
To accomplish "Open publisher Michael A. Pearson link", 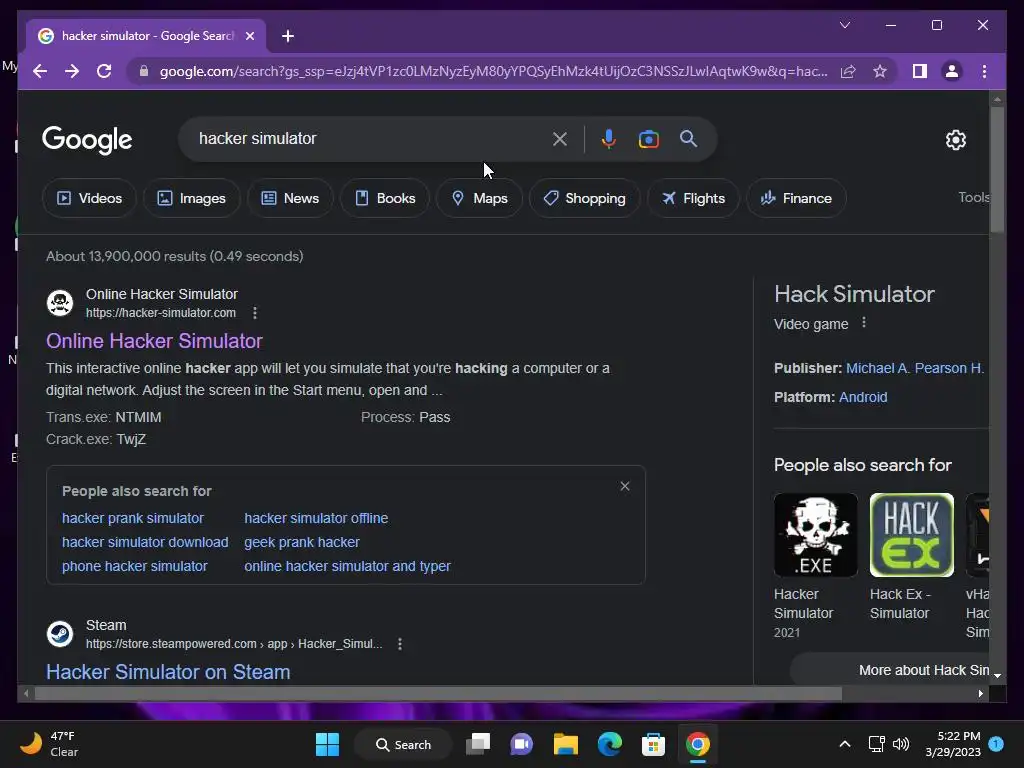I will coord(914,368).
